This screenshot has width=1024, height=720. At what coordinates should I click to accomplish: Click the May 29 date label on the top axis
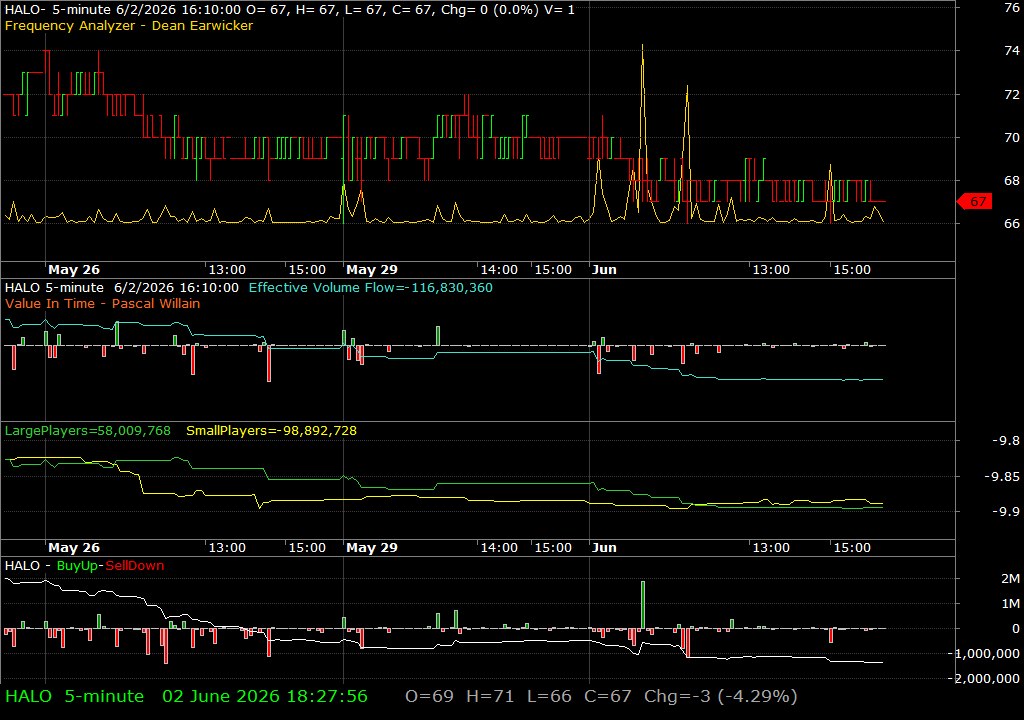[372, 270]
